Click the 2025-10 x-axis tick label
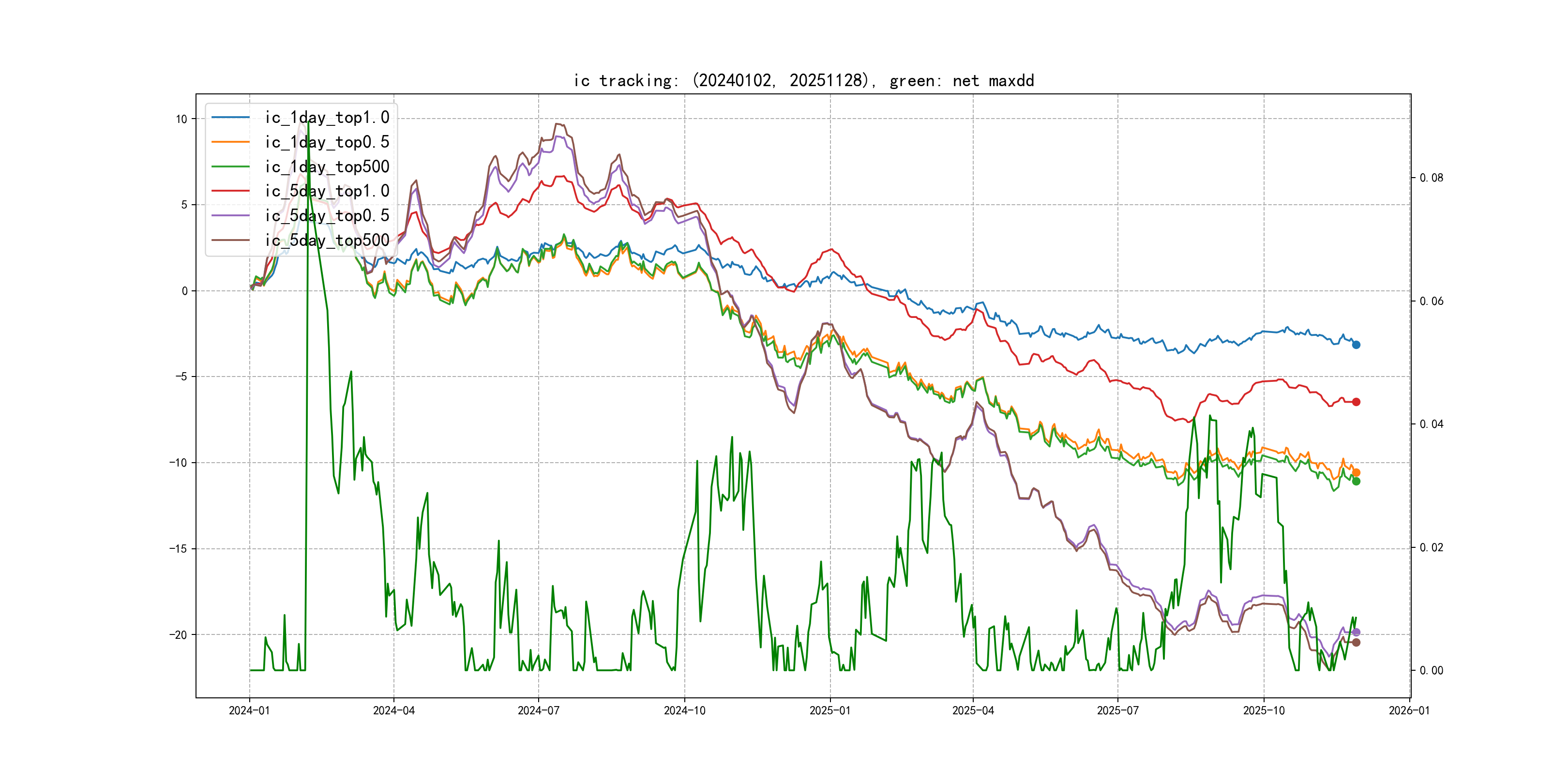Screen dimensions: 1568x784 1264,710
